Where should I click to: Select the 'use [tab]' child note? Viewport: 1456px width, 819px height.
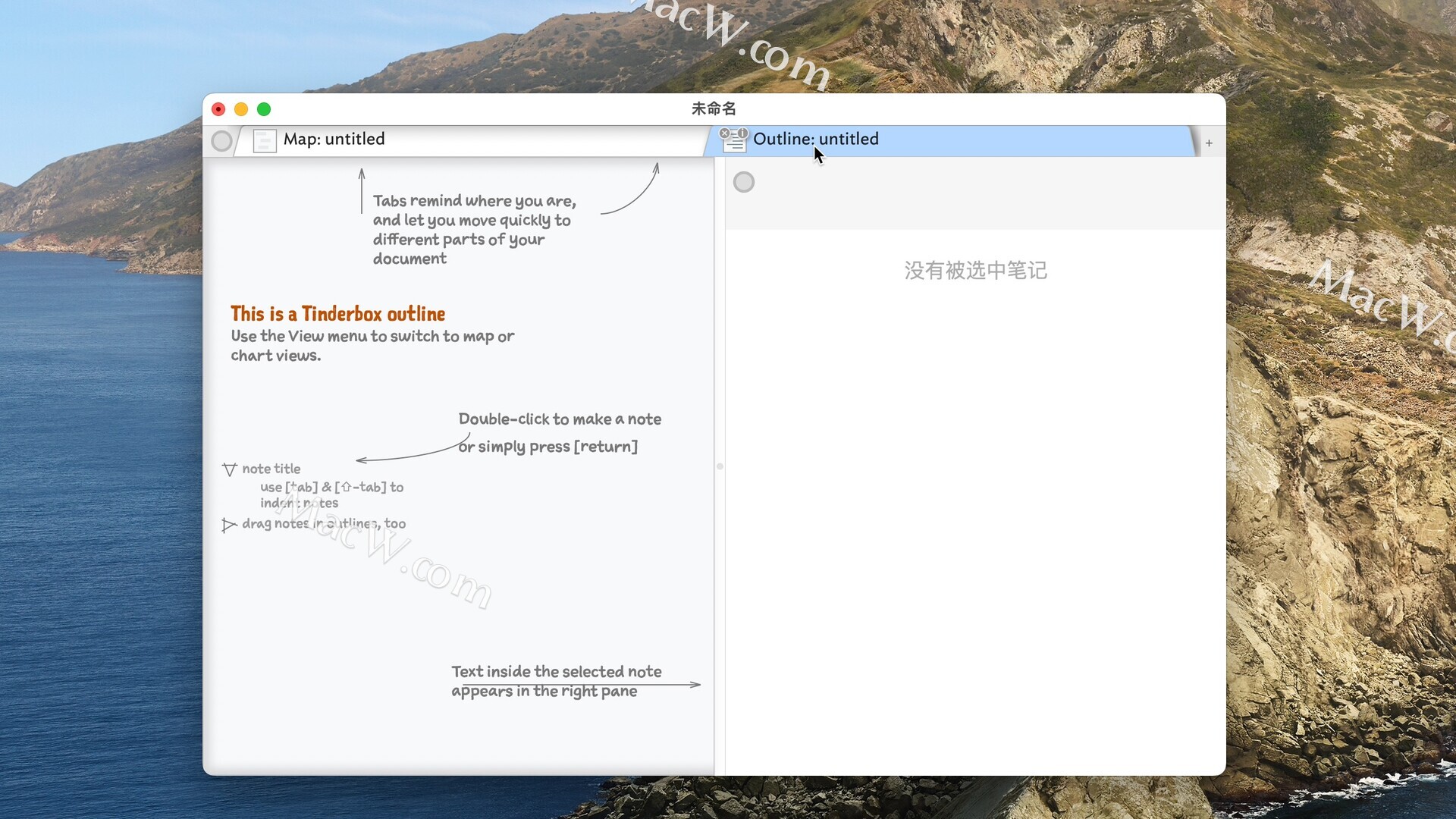click(x=331, y=495)
